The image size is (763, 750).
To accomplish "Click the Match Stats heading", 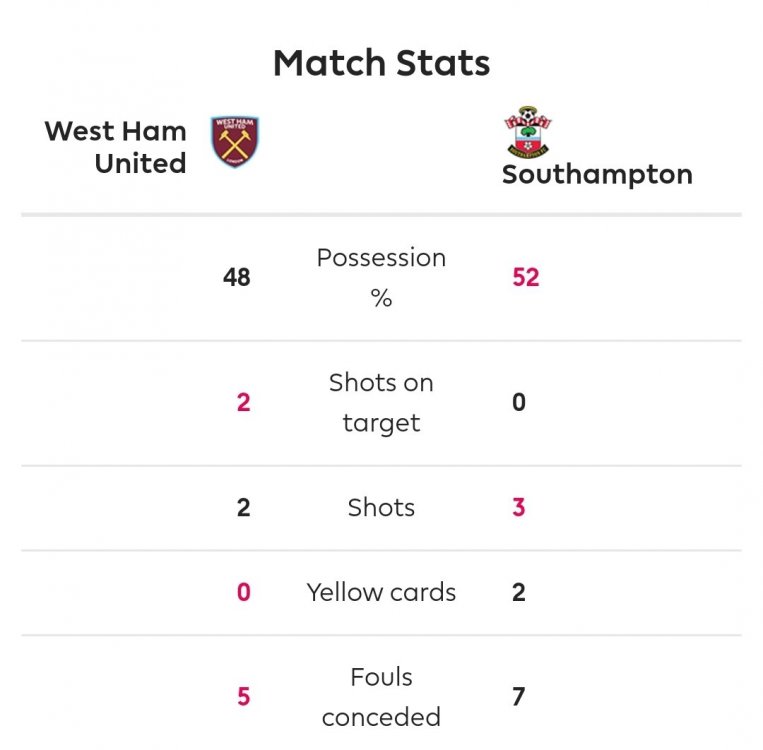I will point(381,63).
